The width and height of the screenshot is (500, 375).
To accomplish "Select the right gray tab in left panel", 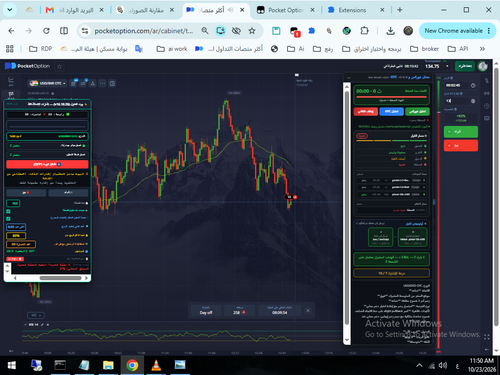I will click(68, 192).
